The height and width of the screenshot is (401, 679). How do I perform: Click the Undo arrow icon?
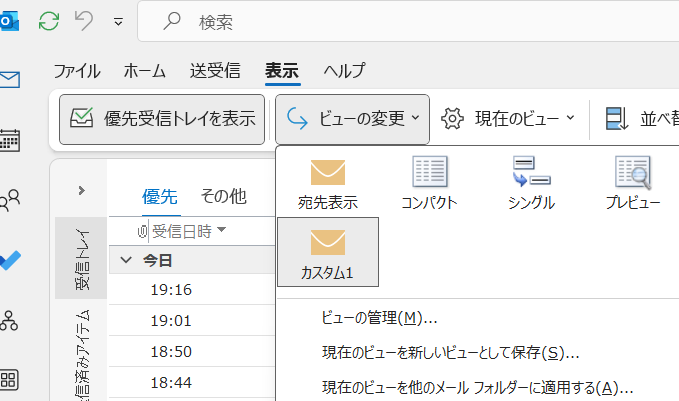click(x=85, y=21)
